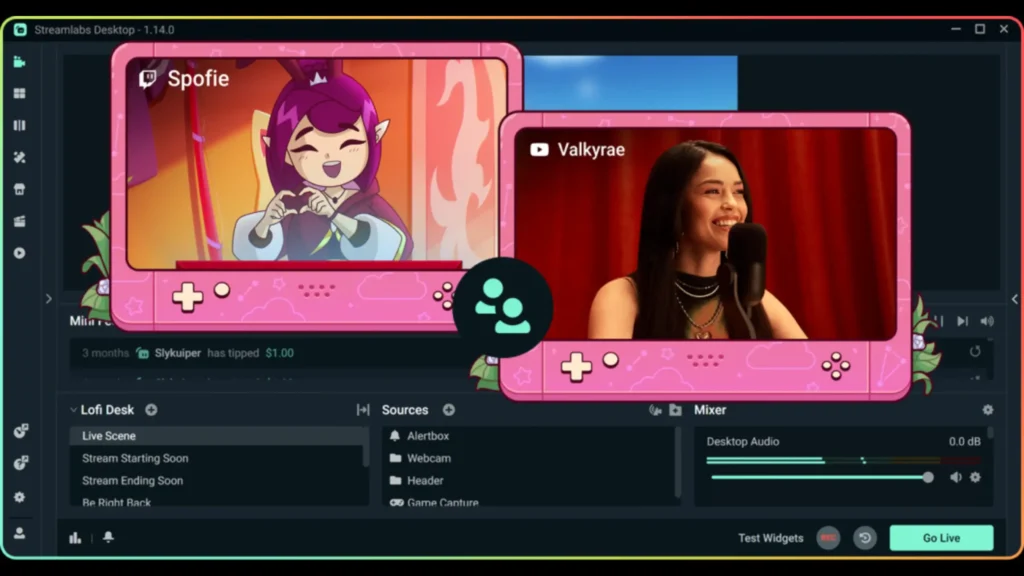1024x576 pixels.
Task: Add a new scene with the plus icon
Action: coord(151,409)
